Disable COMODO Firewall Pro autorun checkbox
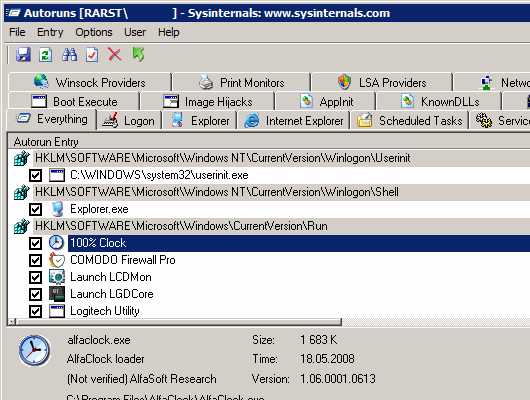Screen dimensions: 530x400 click(x=35, y=260)
